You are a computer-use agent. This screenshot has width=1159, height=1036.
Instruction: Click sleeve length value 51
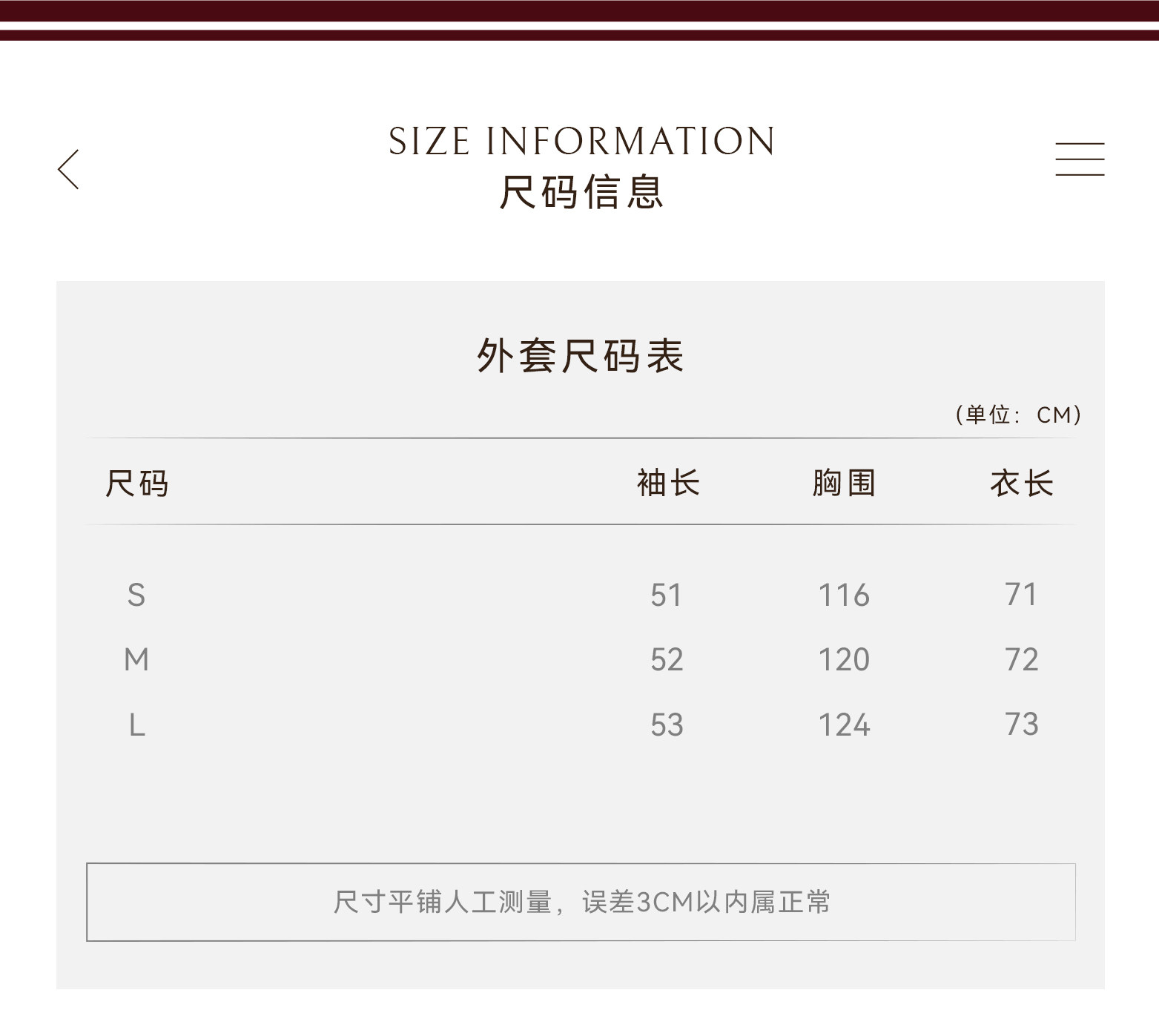click(666, 595)
